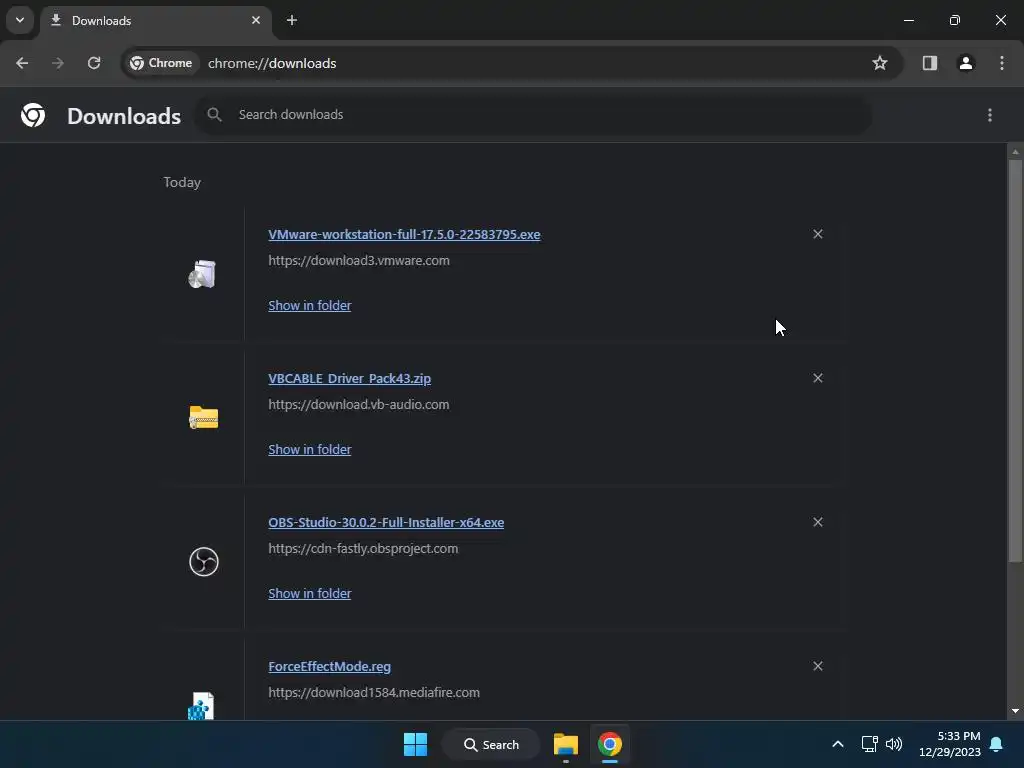This screenshot has height=768, width=1024.
Task: Show VBCABLE zip in folder
Action: pyautogui.click(x=310, y=450)
